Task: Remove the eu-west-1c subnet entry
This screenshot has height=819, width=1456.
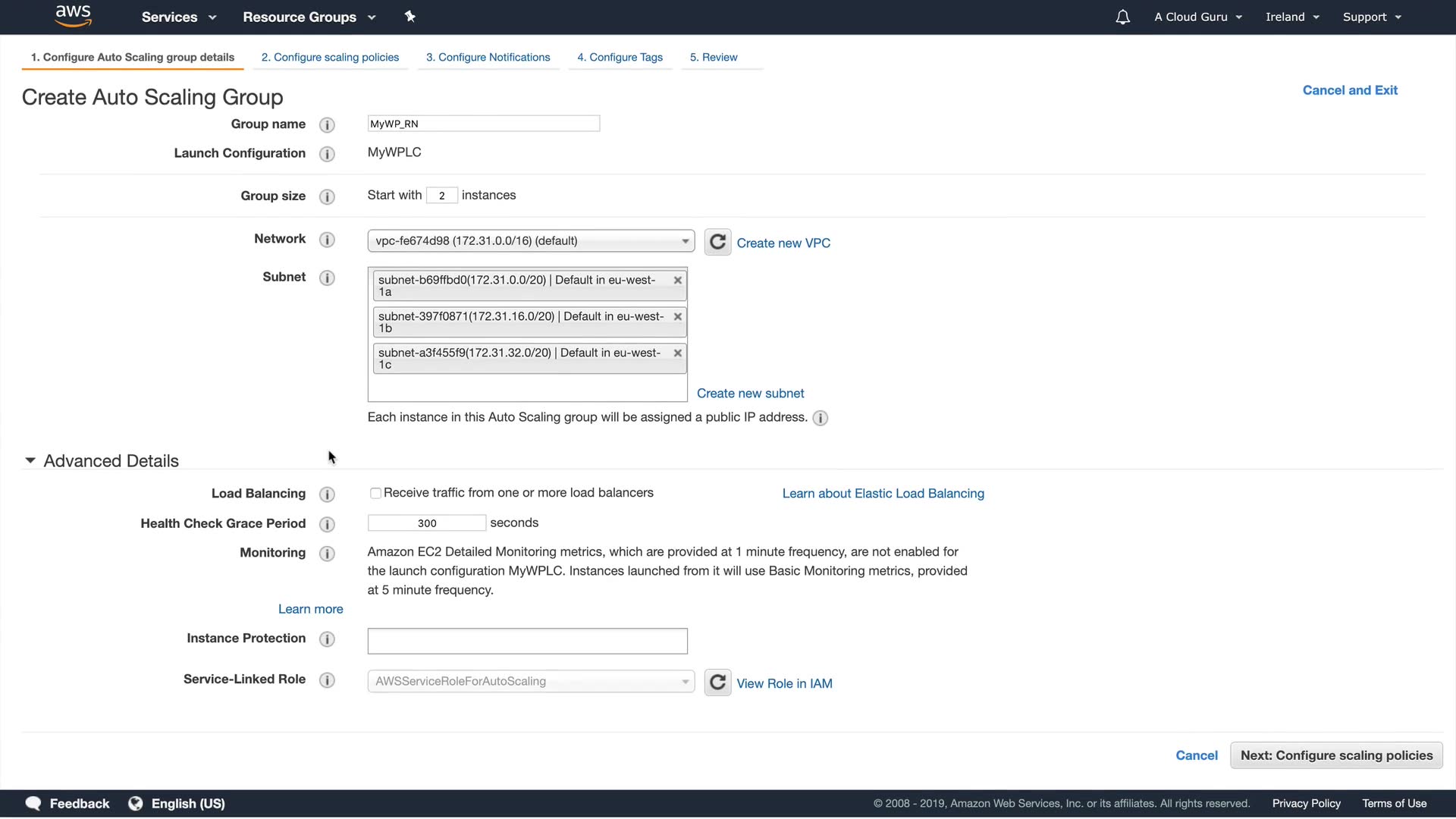Action: coord(678,353)
